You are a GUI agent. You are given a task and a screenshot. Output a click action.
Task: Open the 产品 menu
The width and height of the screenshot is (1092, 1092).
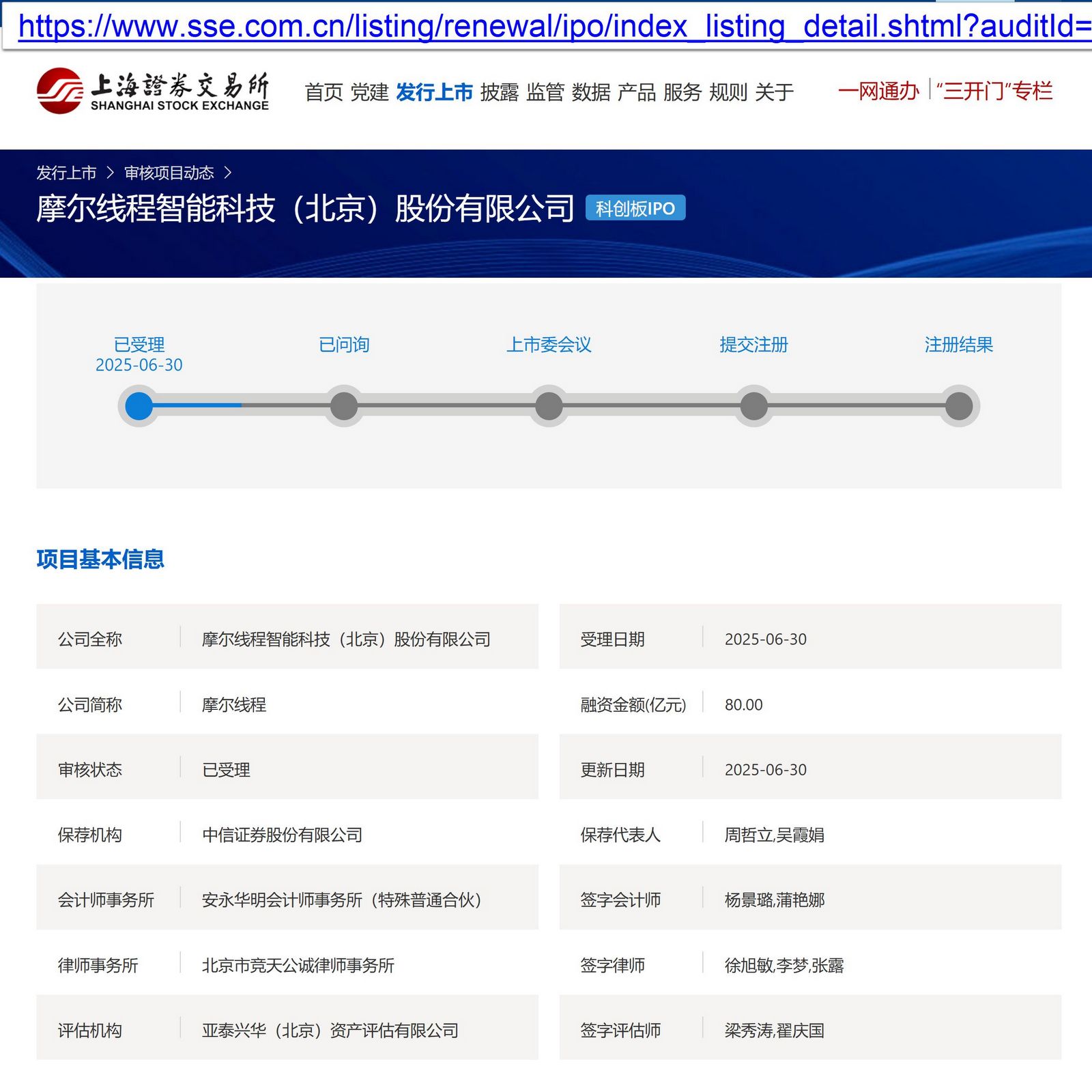pos(637,92)
